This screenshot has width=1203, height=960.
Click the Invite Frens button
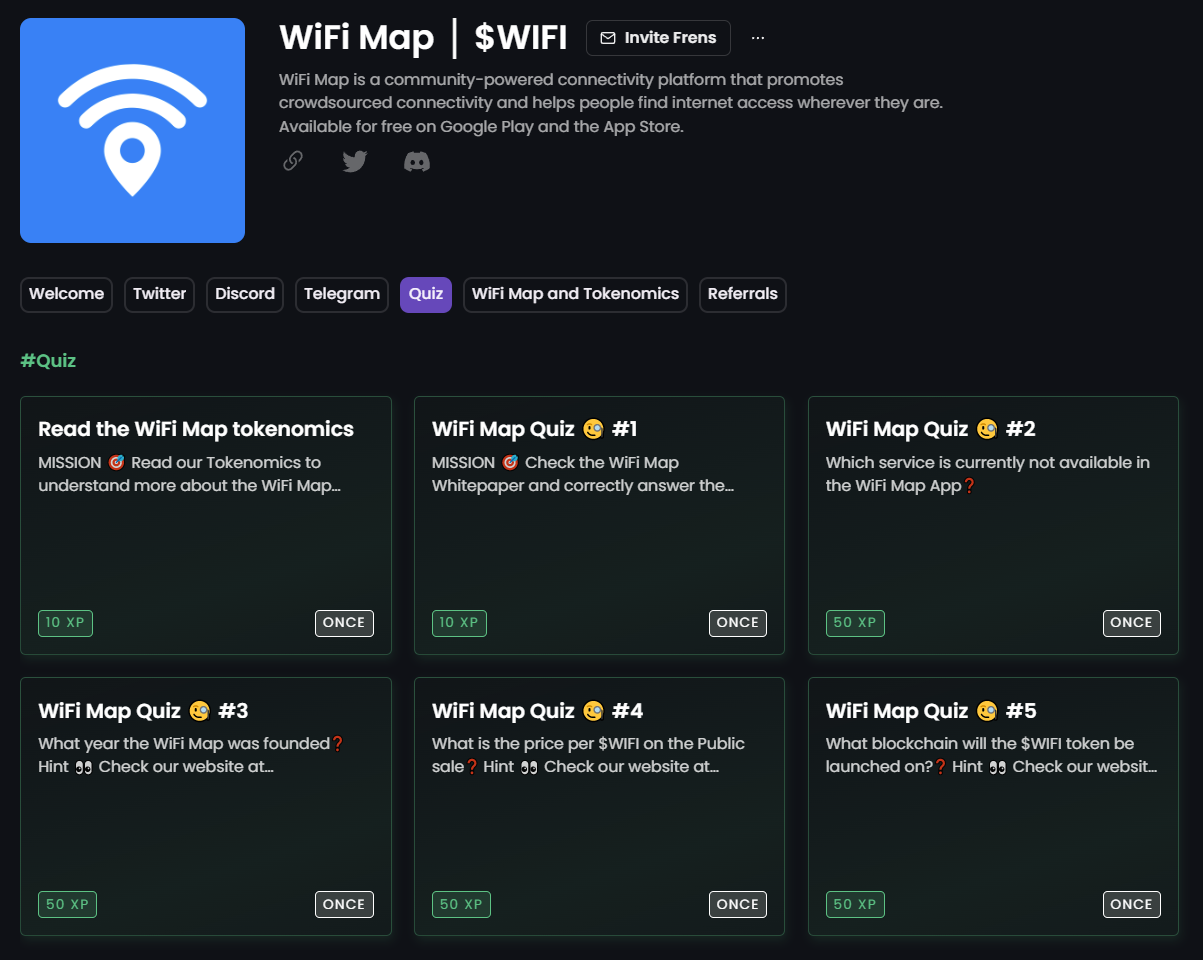tap(658, 38)
